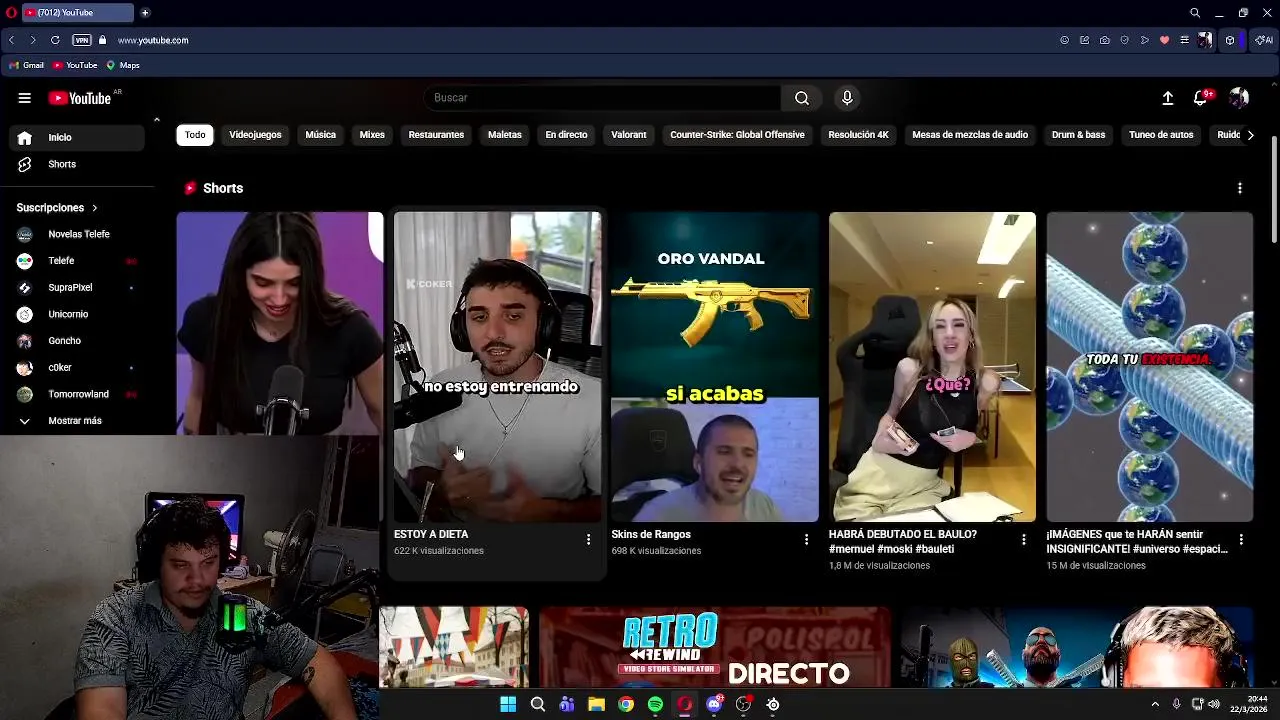Focus the Buscar search field
This screenshot has height=720, width=1280.
coord(603,98)
